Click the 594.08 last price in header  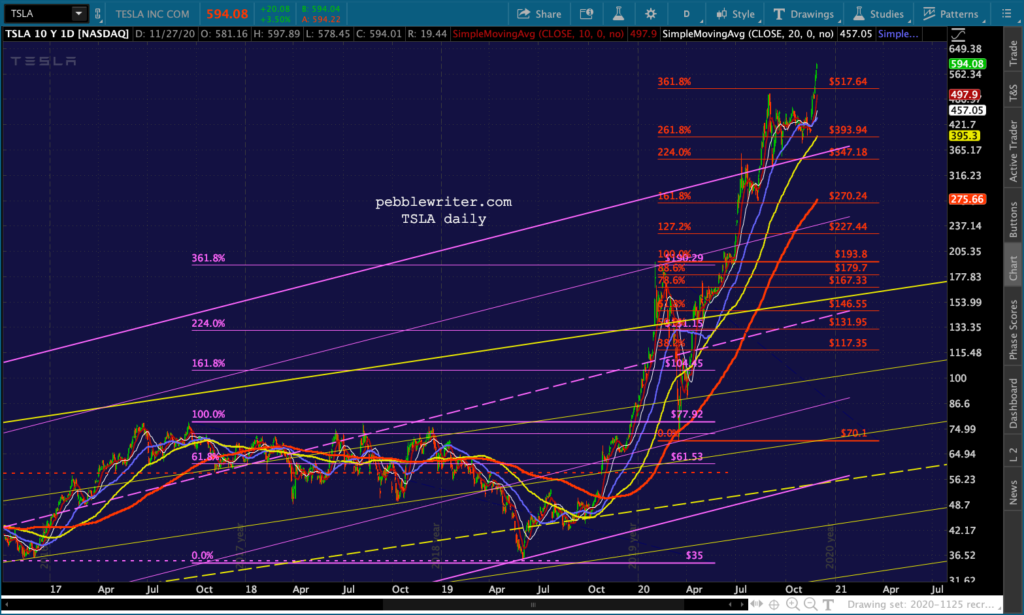(x=227, y=14)
